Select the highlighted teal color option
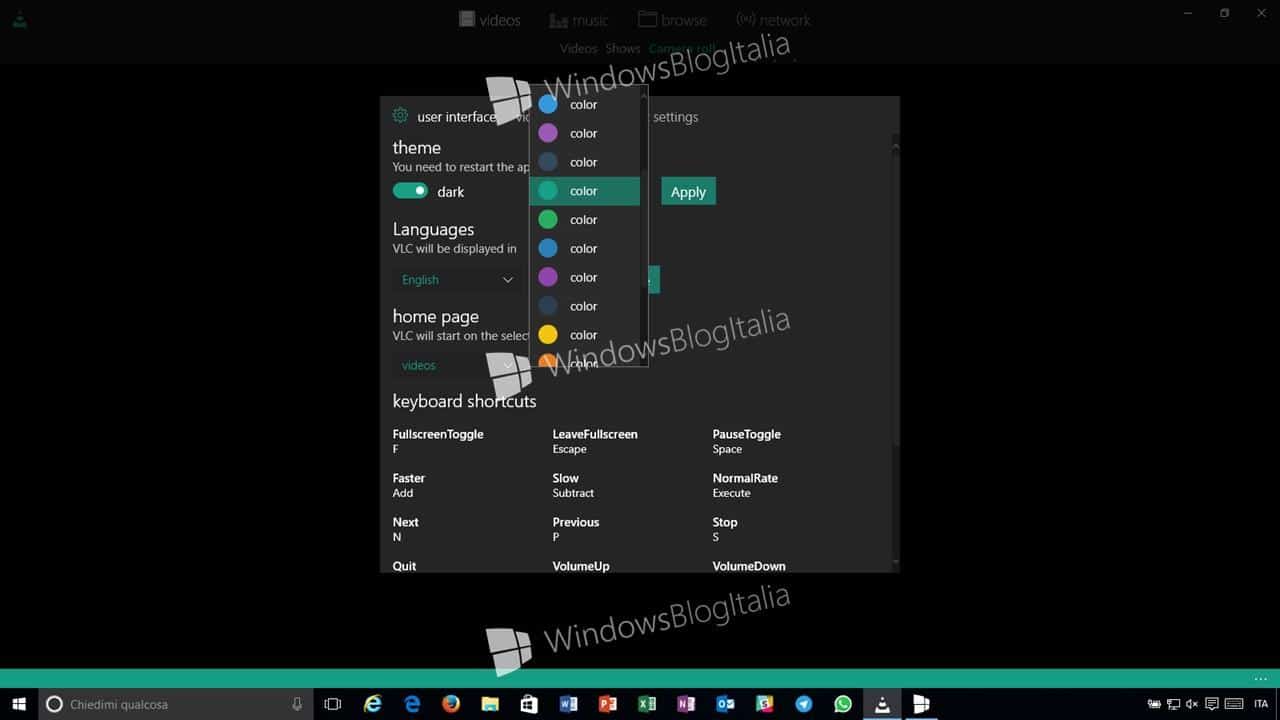The image size is (1280, 720). tap(584, 191)
